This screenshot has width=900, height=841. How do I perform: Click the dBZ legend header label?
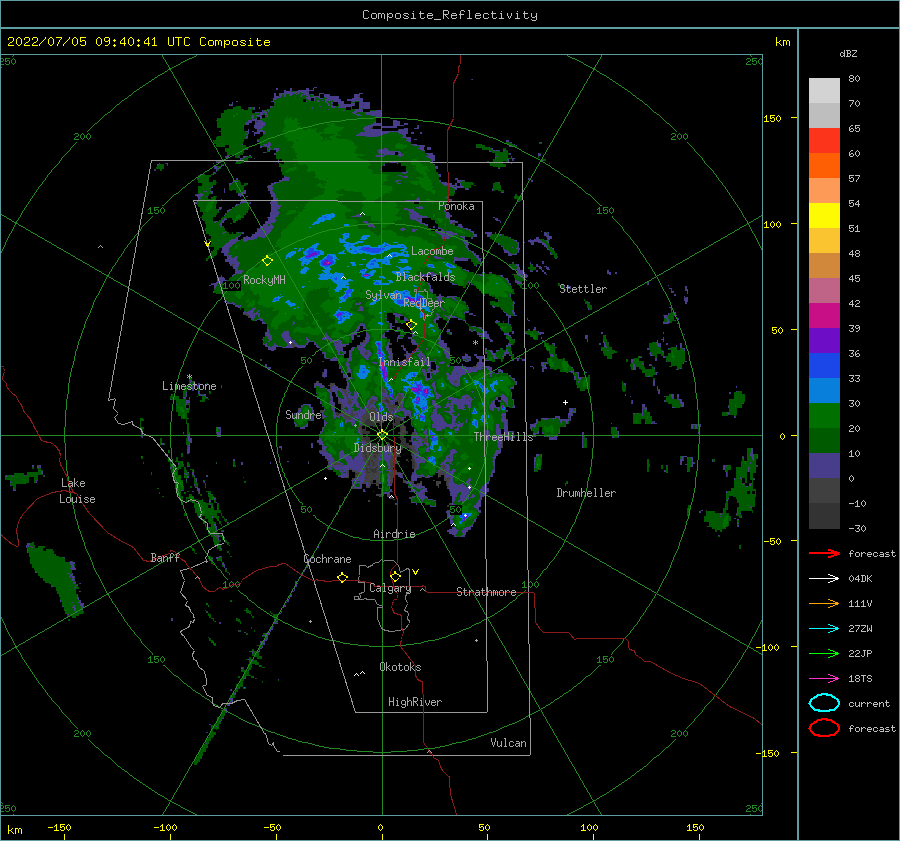[848, 53]
